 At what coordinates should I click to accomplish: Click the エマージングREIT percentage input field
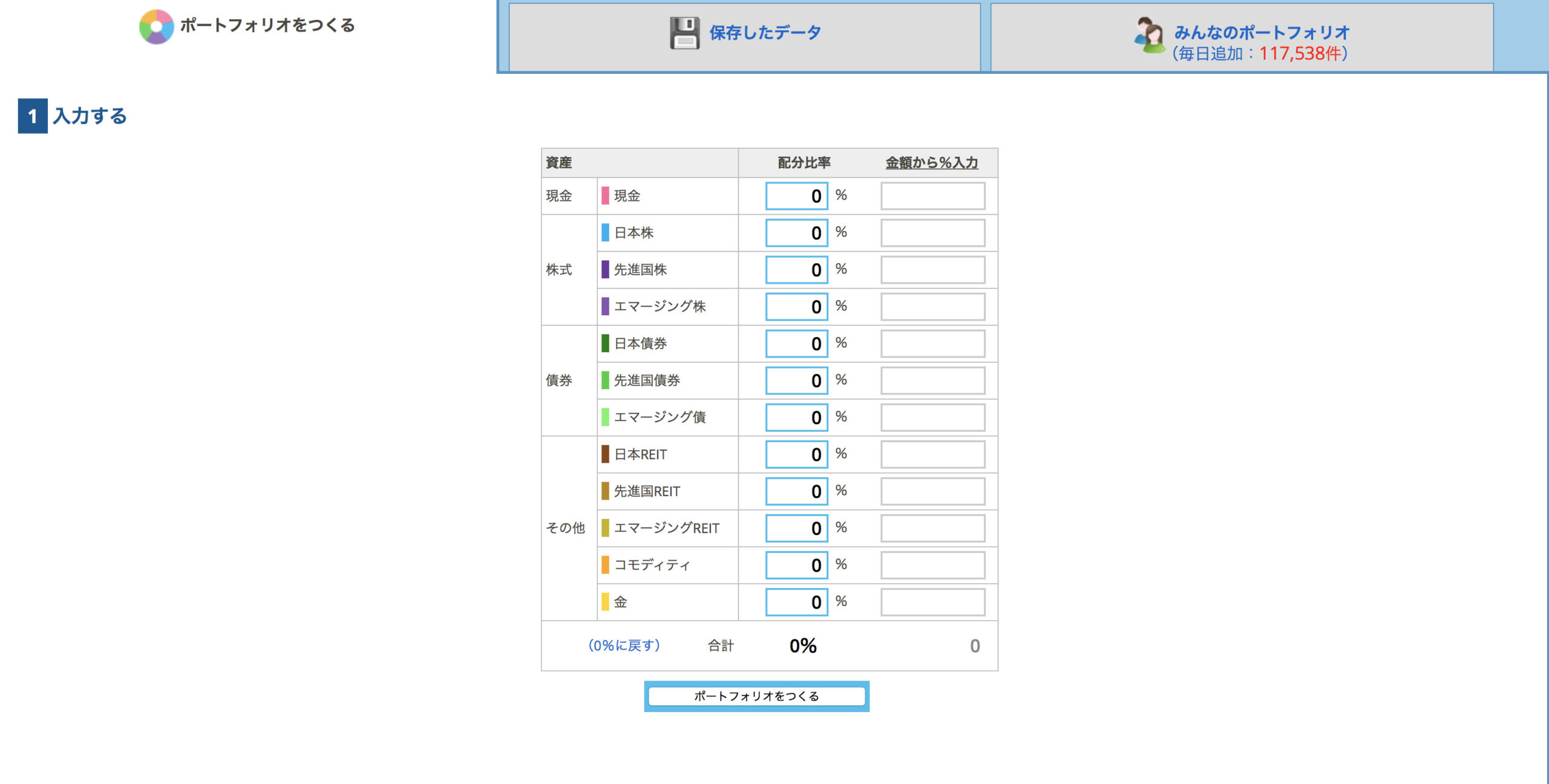click(796, 528)
